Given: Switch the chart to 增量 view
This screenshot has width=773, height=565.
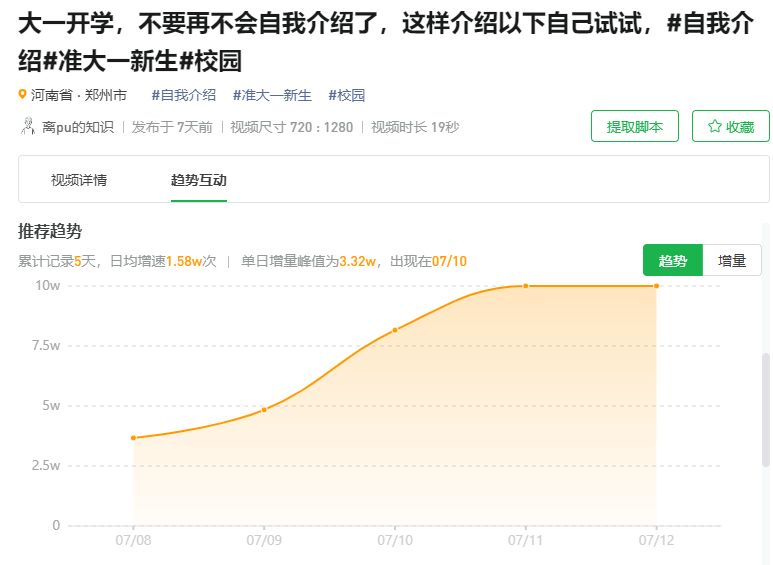Looking at the screenshot, I should click(x=732, y=260).
